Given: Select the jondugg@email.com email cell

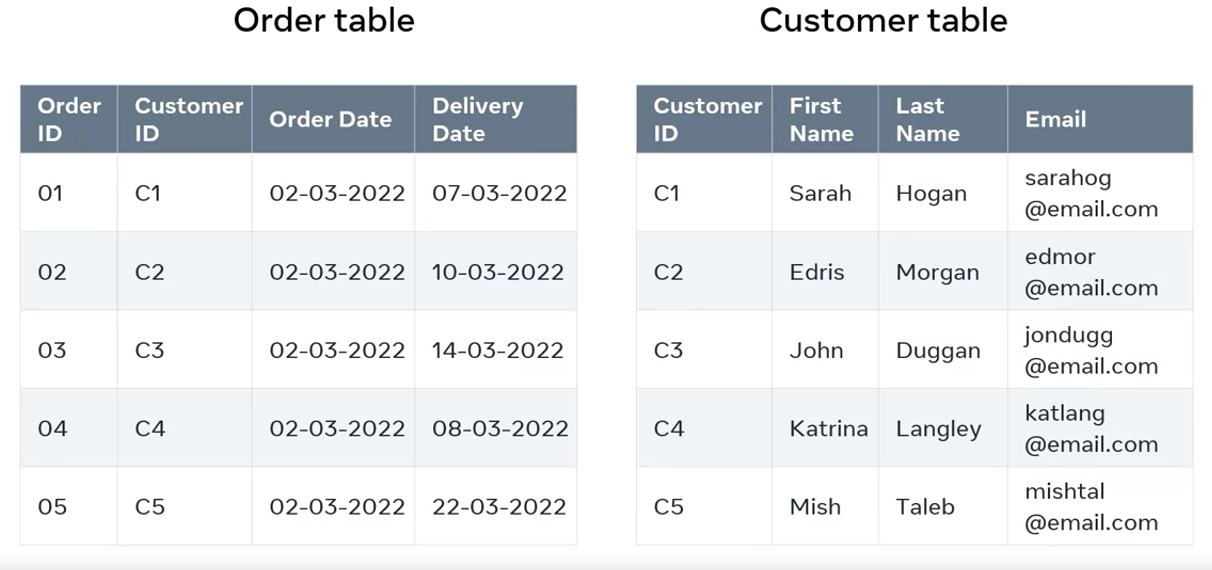Looking at the screenshot, I should pyautogui.click(x=1091, y=350).
